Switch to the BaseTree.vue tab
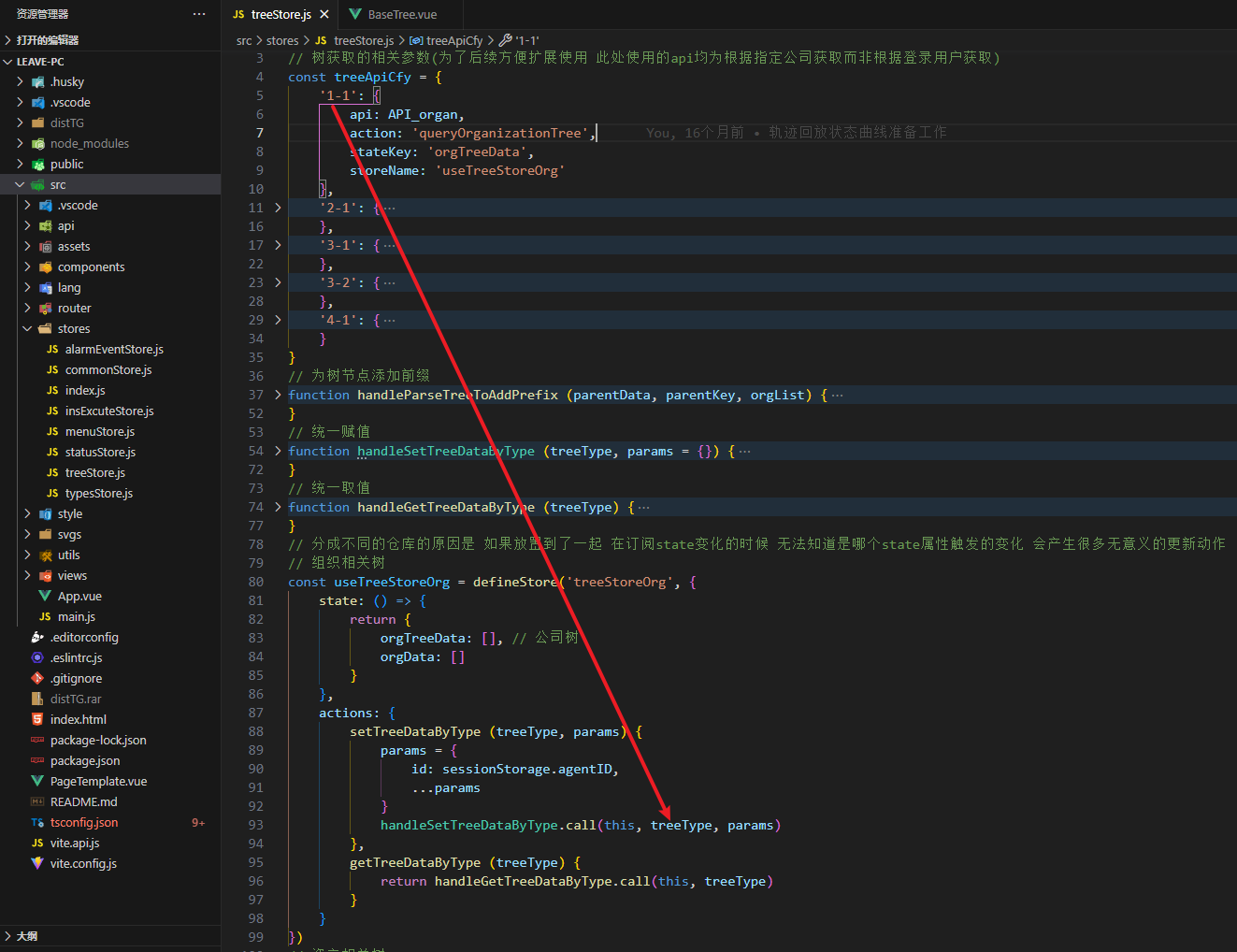This screenshot has height=952, width=1237. pos(401,15)
